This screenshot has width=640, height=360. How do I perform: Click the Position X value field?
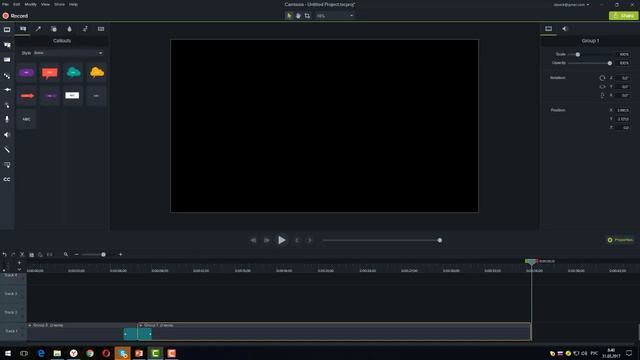point(623,110)
